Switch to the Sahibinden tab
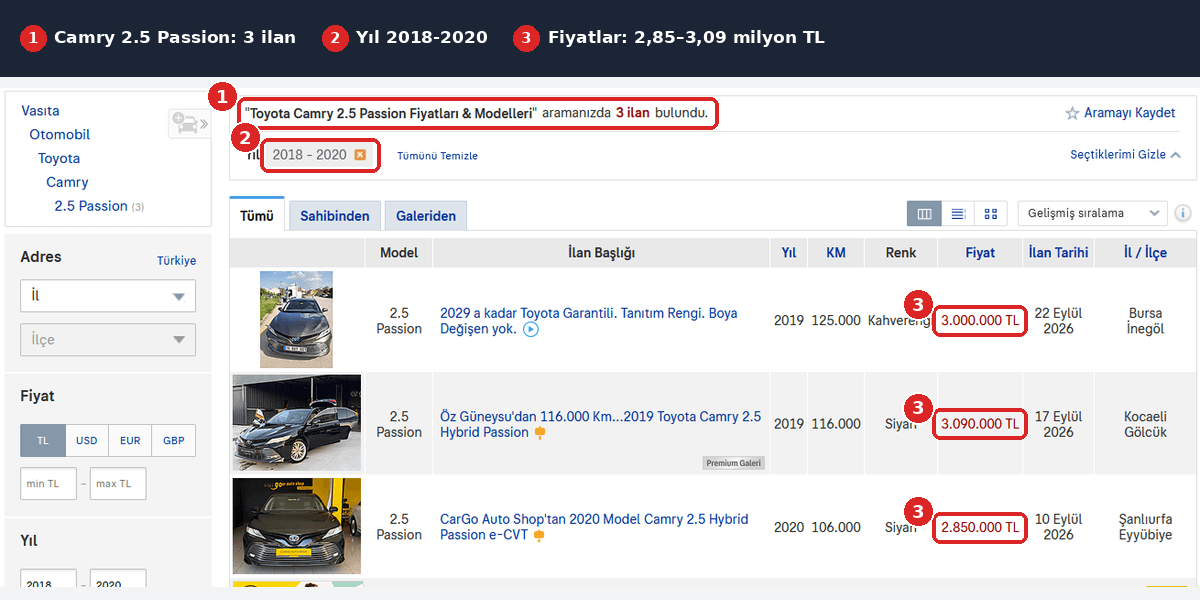Screen dimensions: 1200x600 pos(335,216)
